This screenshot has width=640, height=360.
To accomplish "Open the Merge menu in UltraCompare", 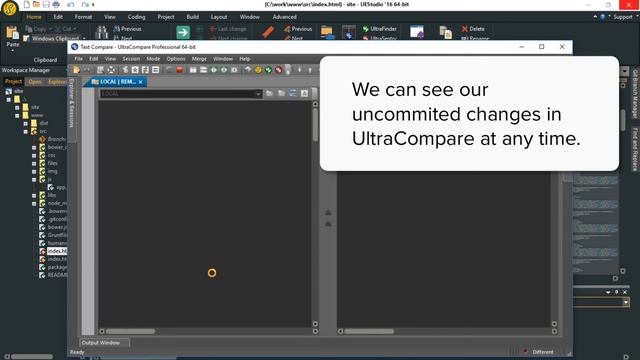I will [x=199, y=59].
